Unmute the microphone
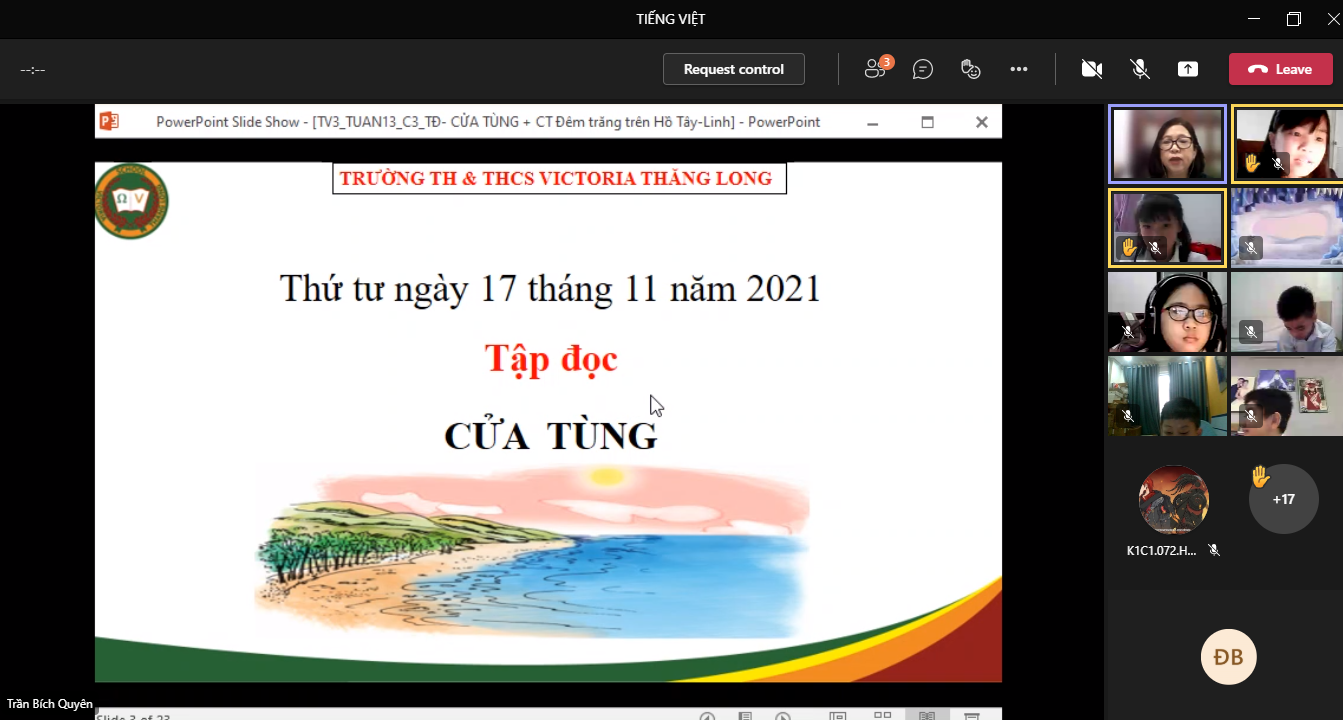Image resolution: width=1343 pixels, height=720 pixels. pyautogui.click(x=1139, y=69)
